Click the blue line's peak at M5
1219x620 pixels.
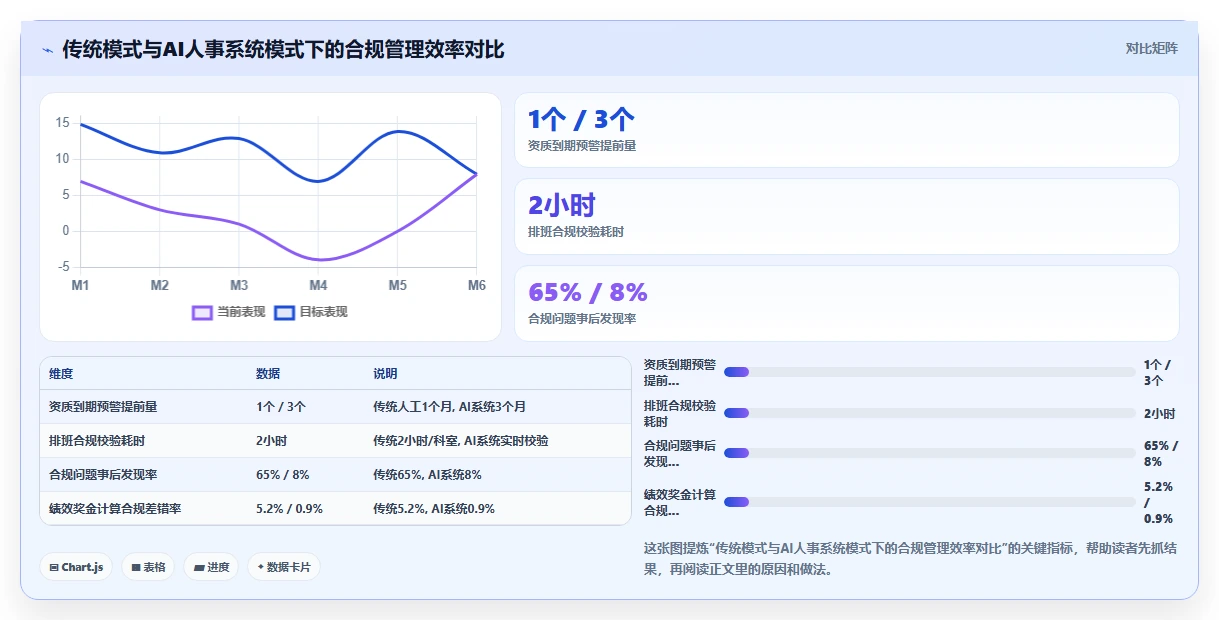click(398, 131)
